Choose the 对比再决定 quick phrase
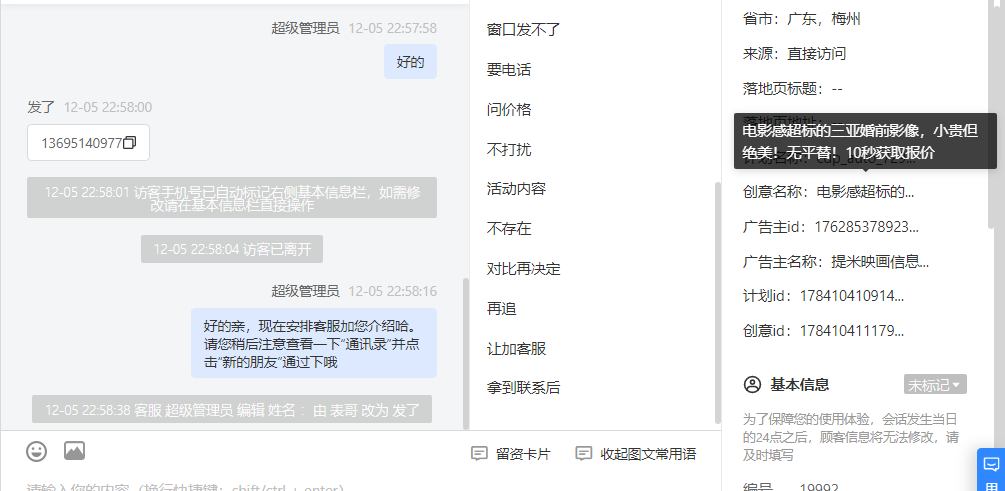The width and height of the screenshot is (1005, 491). point(524,269)
